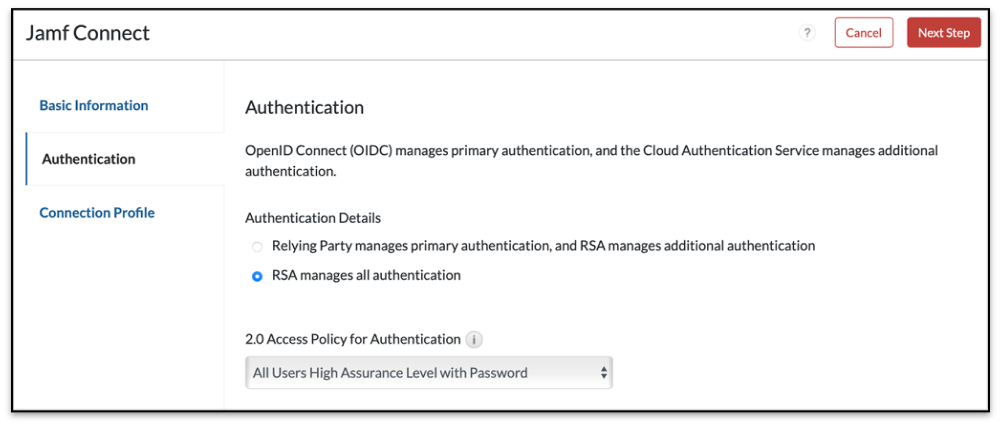
Task: Switch to the Connection Profile tab
Action: 97,212
